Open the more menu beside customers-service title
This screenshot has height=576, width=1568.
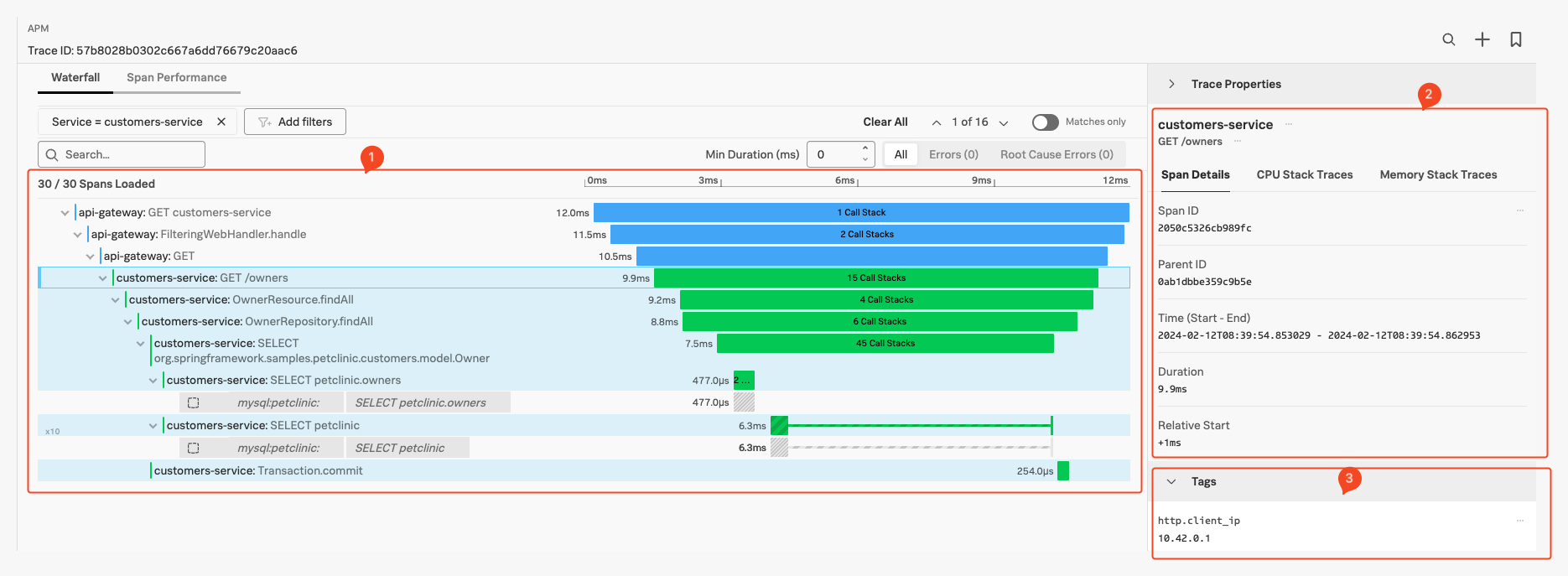coord(1289,124)
